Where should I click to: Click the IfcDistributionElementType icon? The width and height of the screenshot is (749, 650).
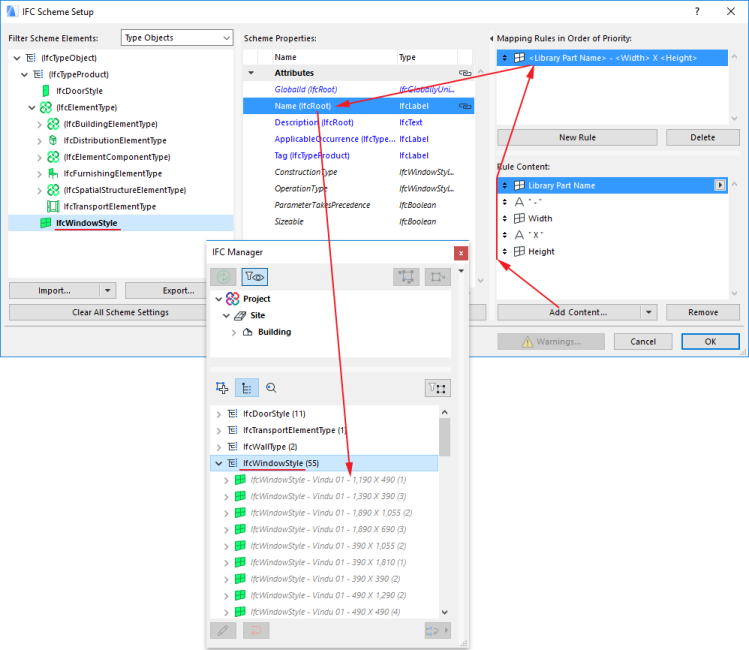[x=53, y=140]
